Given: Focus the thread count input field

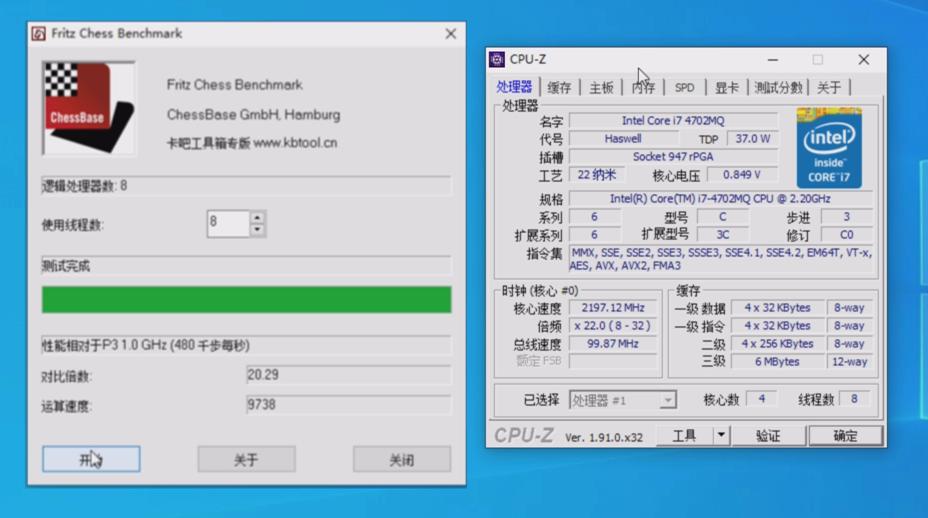Looking at the screenshot, I should pos(228,224).
